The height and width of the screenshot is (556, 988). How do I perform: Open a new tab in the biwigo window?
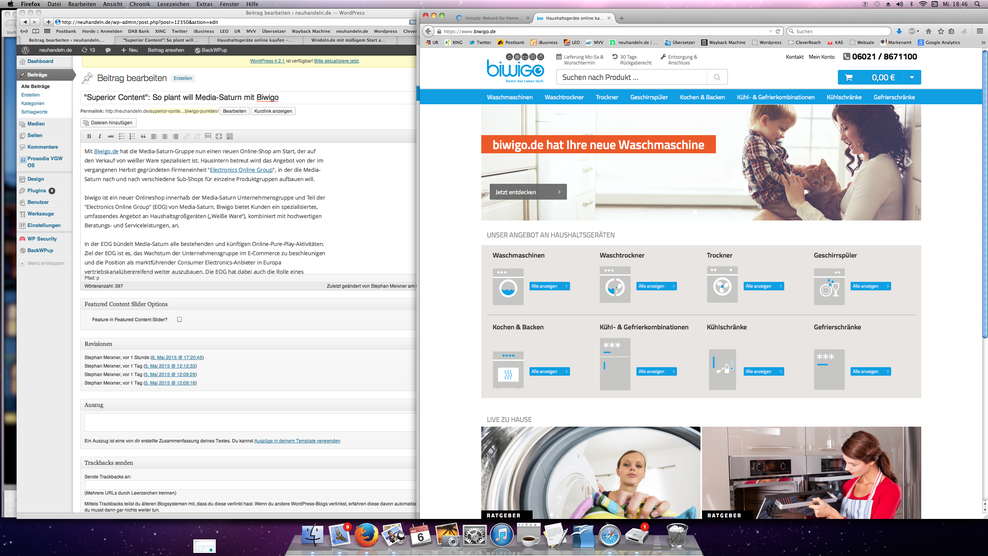coord(621,18)
